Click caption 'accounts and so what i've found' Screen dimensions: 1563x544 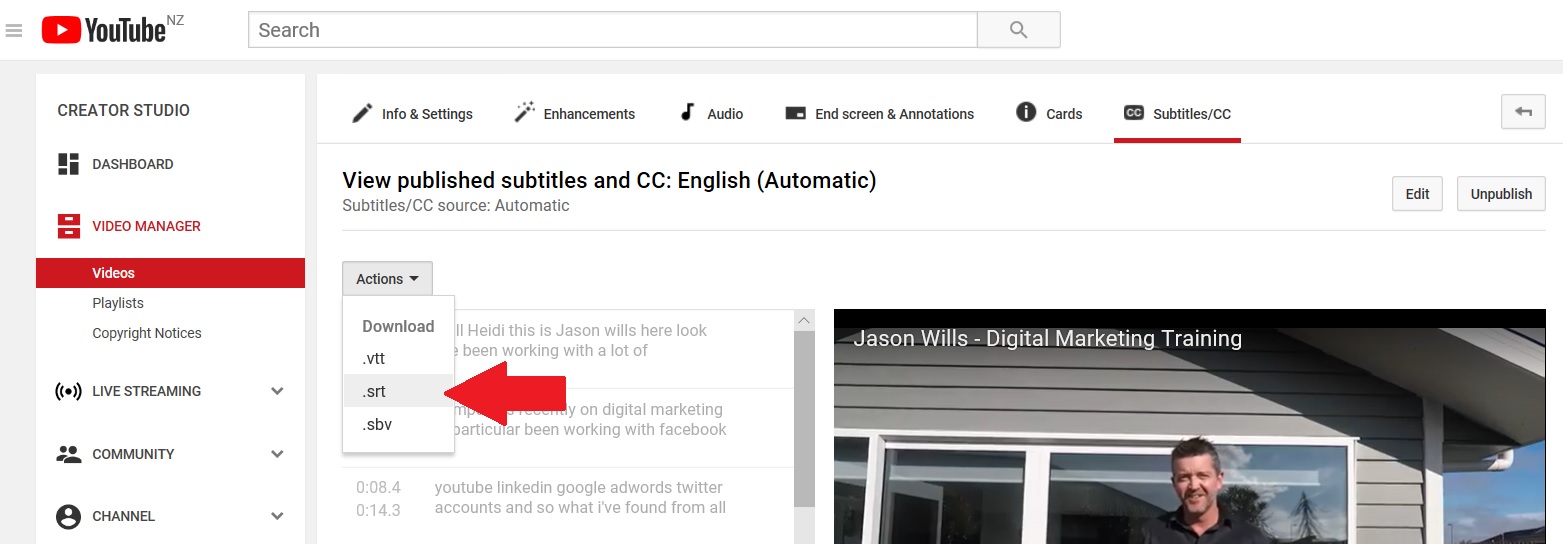580,508
